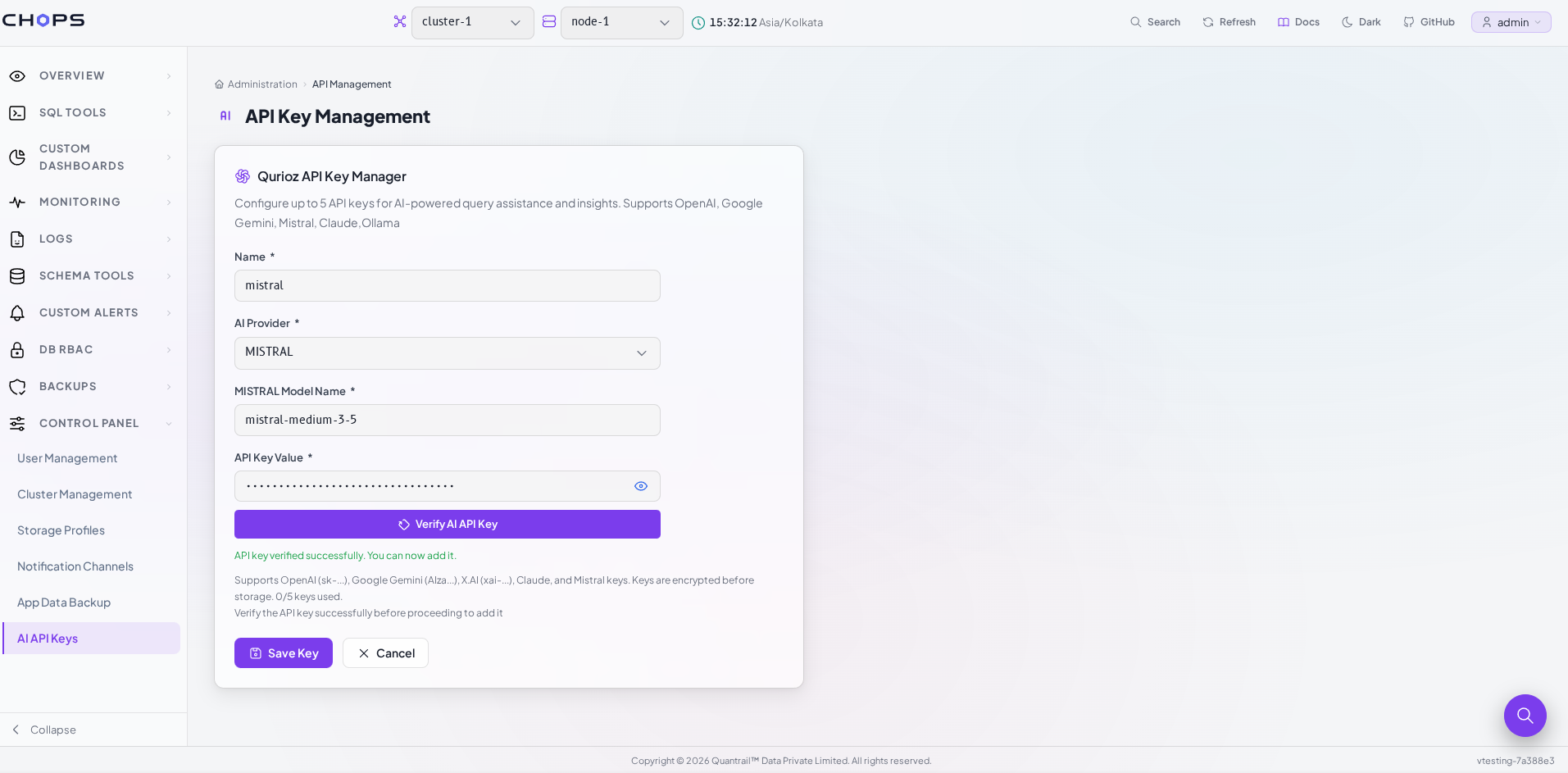The image size is (1568, 773).
Task: Open the floating search bubble
Action: [x=1525, y=716]
